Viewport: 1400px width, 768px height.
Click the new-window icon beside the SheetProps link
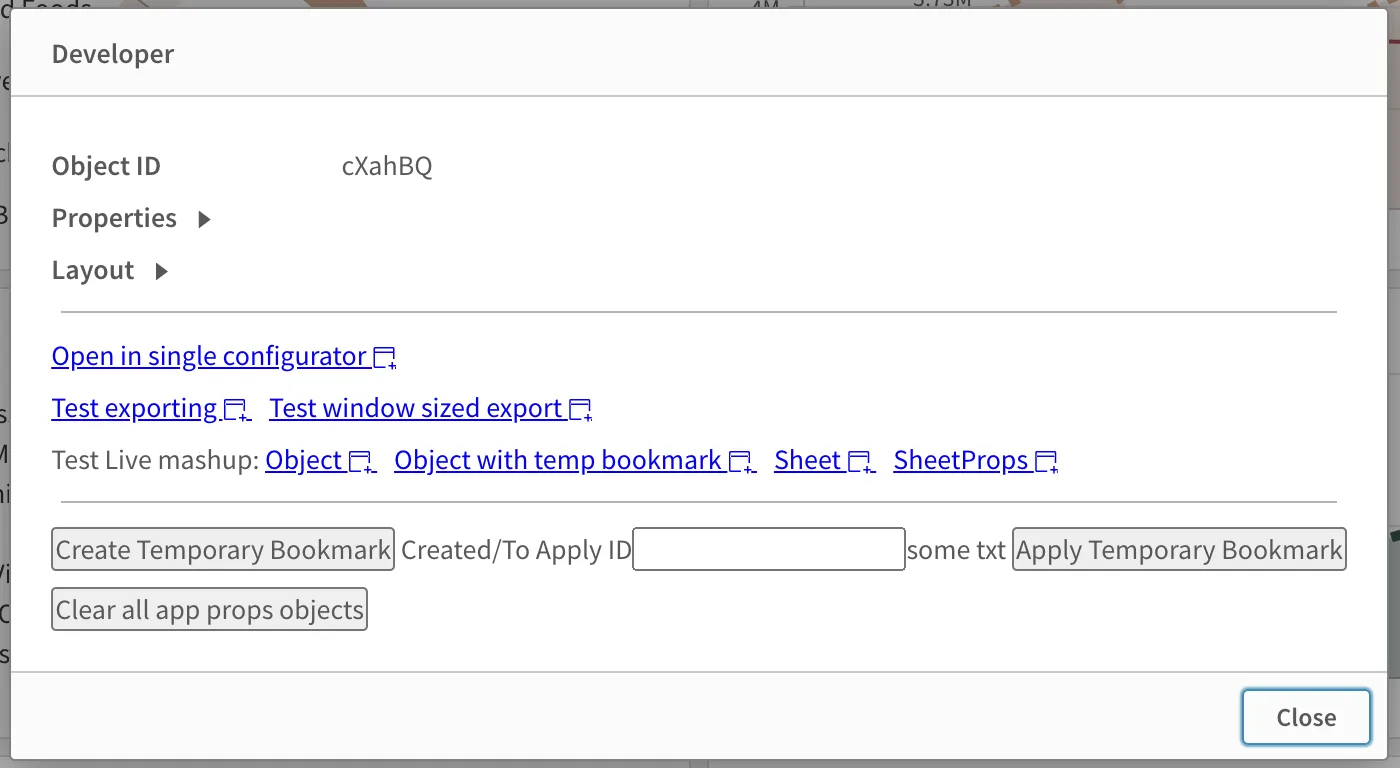(1047, 462)
